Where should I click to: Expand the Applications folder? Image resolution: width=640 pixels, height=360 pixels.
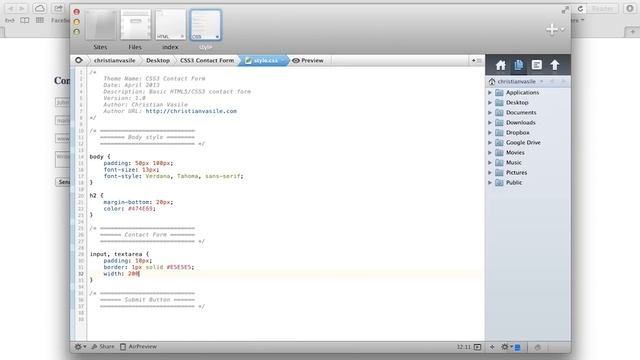click(x=490, y=93)
